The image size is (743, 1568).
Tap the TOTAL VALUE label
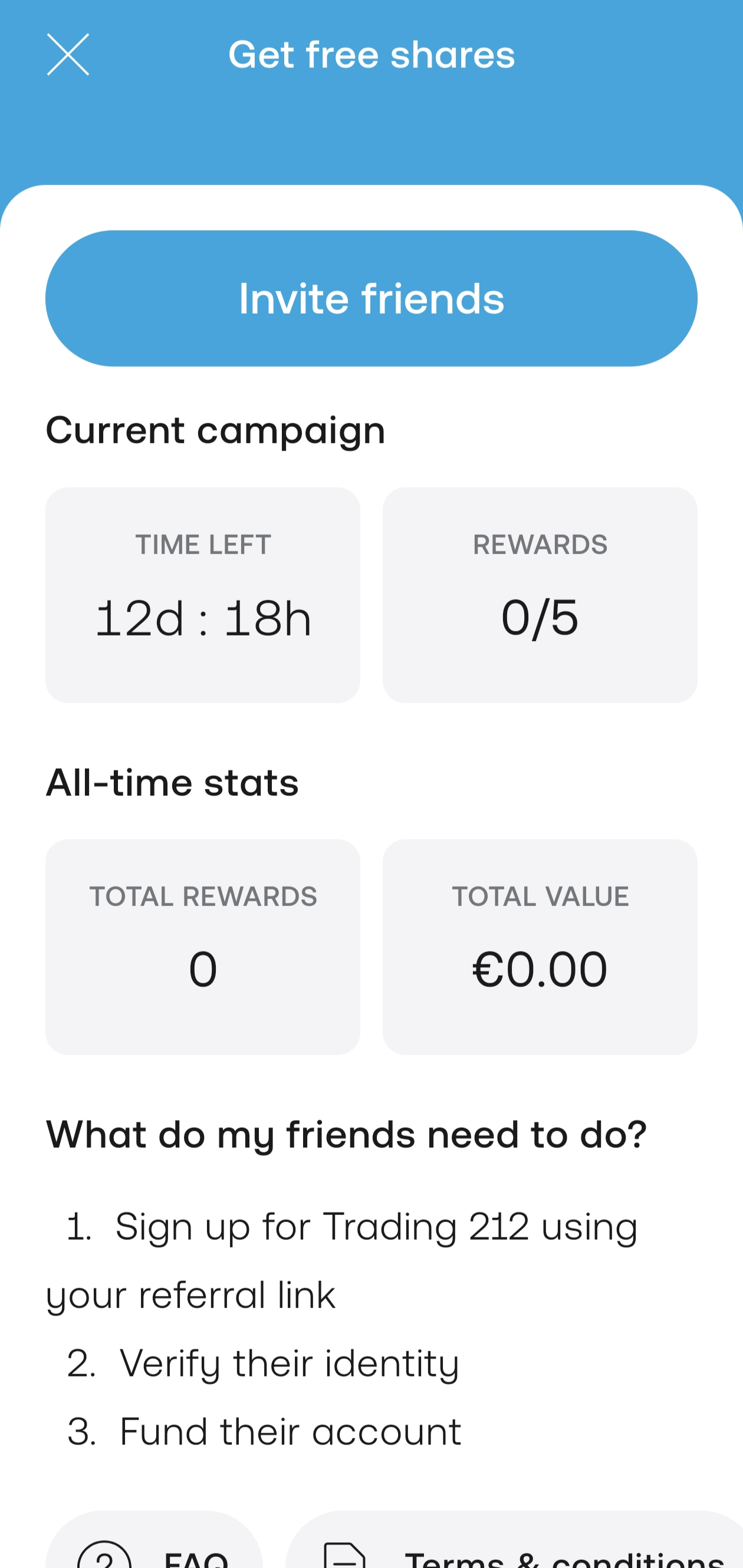pyautogui.click(x=540, y=897)
